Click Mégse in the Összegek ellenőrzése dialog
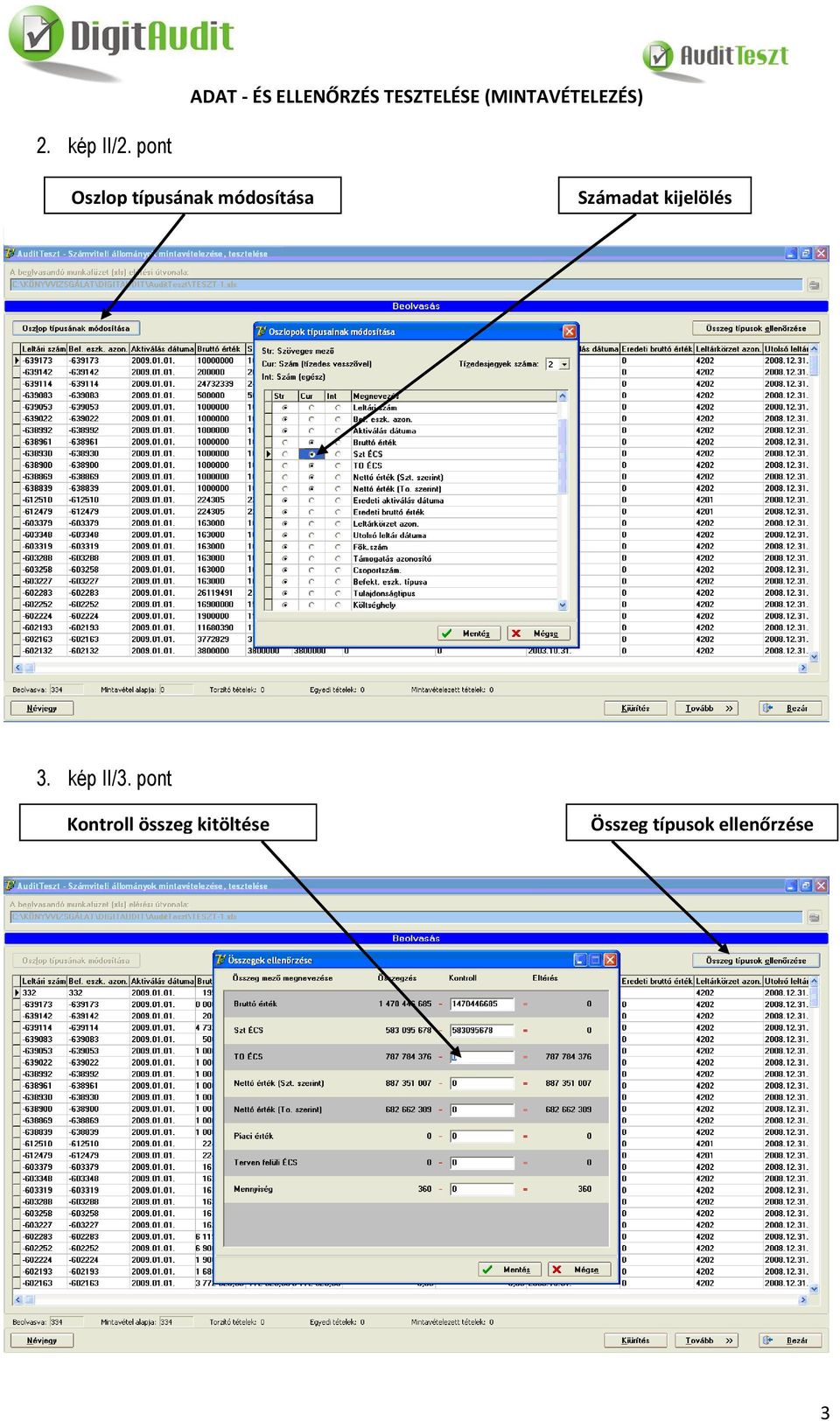This screenshot has height=1421, width=840. [x=578, y=1270]
